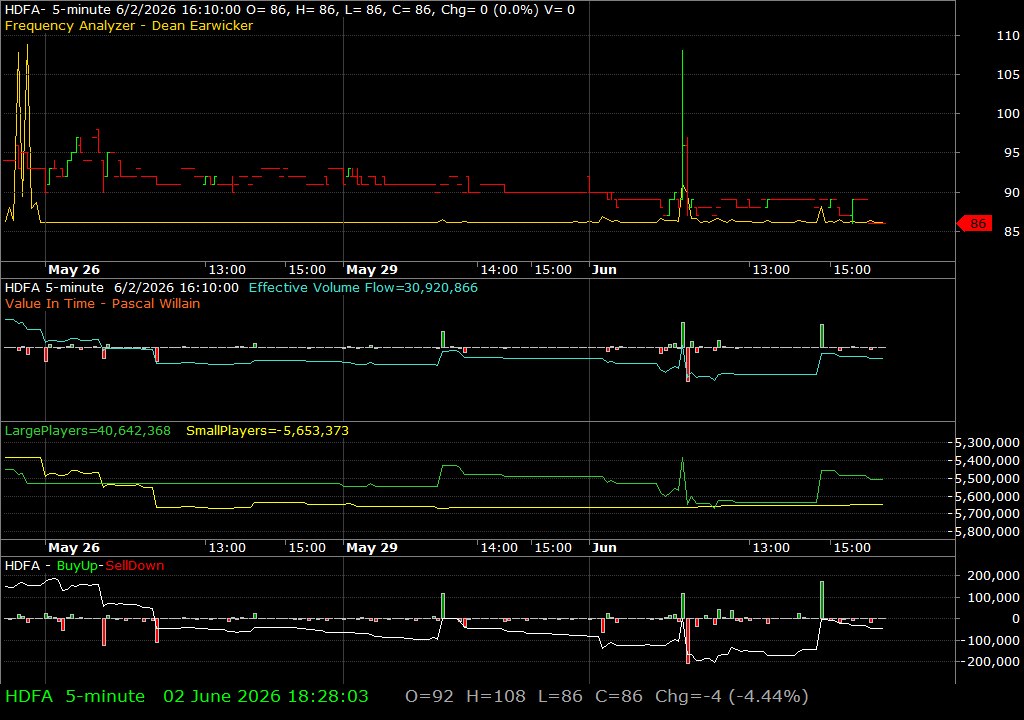1024x720 pixels.
Task: Click the 105 price axis label
Action: tap(1008, 74)
